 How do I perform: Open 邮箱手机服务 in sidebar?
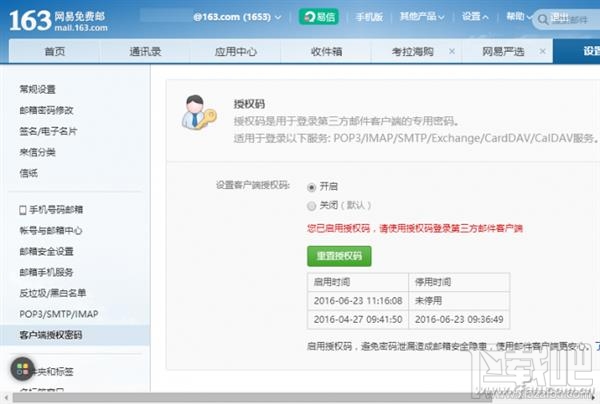pyautogui.click(x=46, y=272)
